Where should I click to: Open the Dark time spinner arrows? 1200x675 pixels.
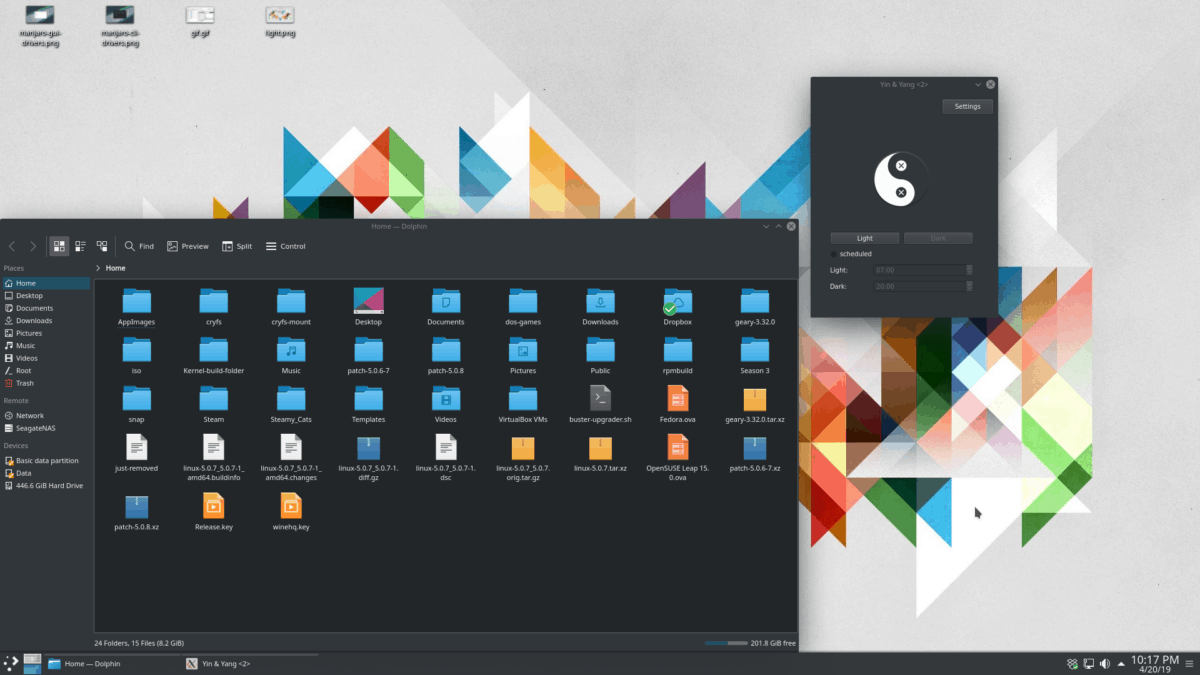click(x=969, y=286)
